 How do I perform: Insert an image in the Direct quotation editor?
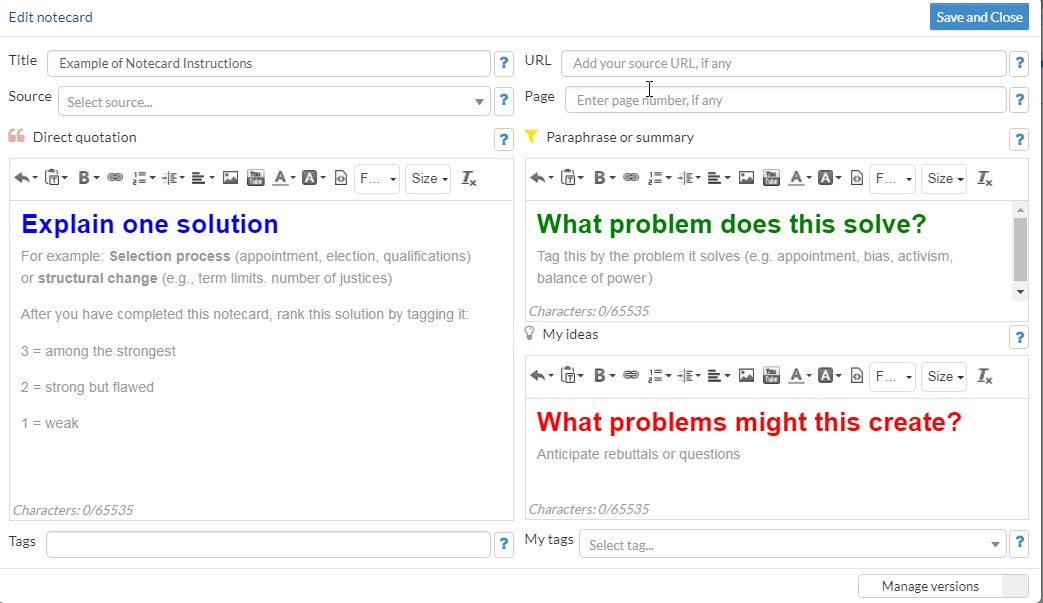tap(231, 179)
